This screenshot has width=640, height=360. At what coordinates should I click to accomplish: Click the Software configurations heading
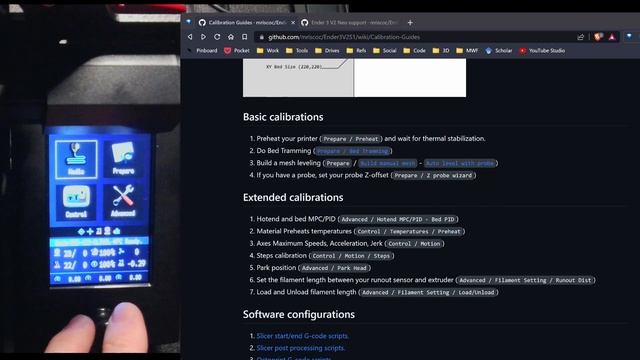point(299,315)
